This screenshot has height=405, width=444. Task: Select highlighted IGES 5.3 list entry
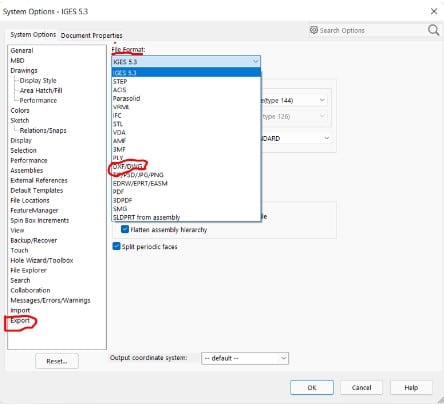[x=186, y=72]
